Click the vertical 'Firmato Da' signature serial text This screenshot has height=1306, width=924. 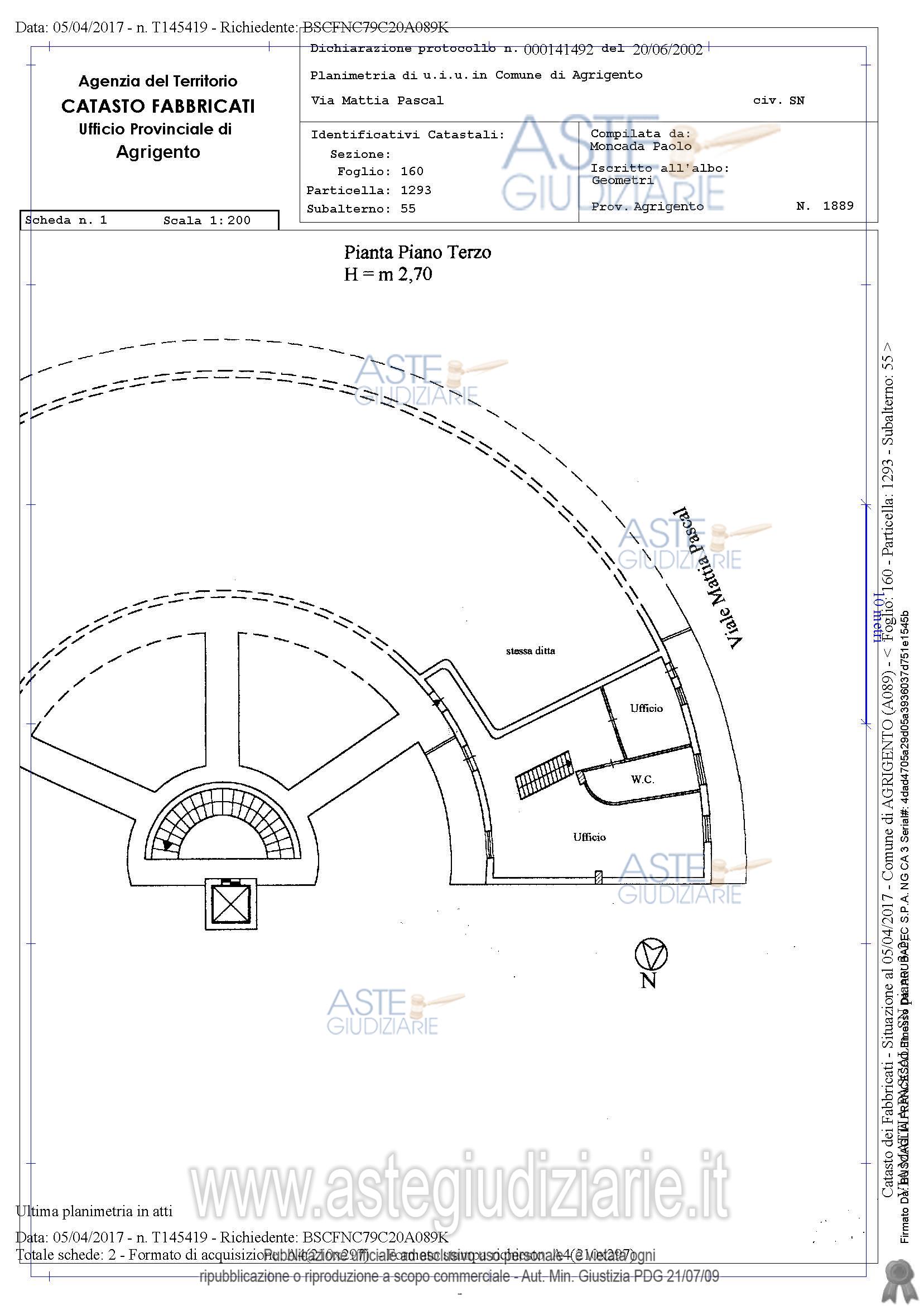(x=905, y=927)
